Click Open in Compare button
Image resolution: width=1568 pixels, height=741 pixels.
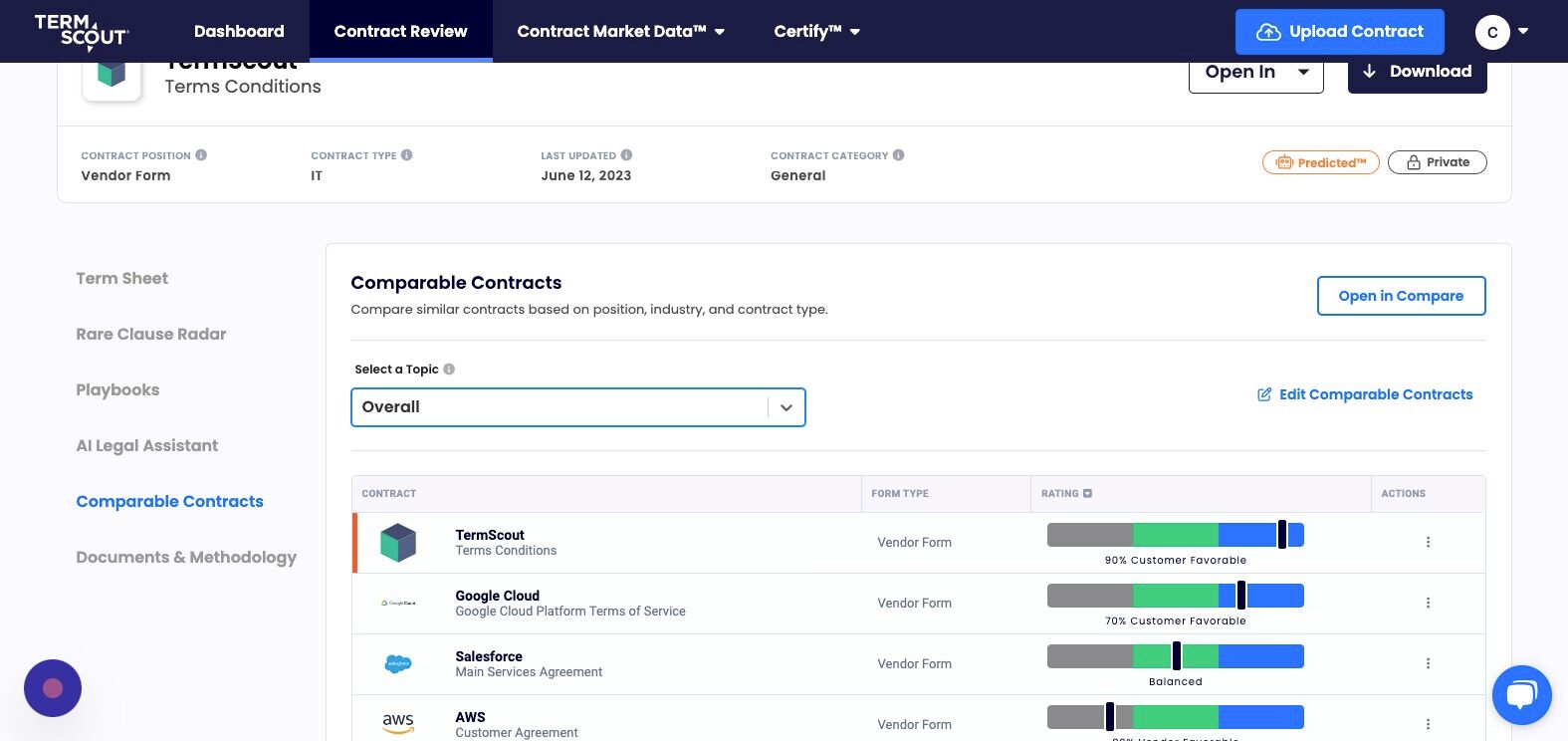point(1402,296)
